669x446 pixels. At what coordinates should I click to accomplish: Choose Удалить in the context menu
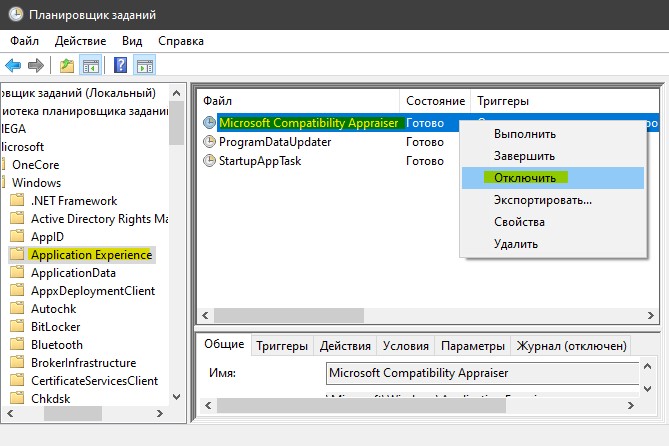[553, 244]
